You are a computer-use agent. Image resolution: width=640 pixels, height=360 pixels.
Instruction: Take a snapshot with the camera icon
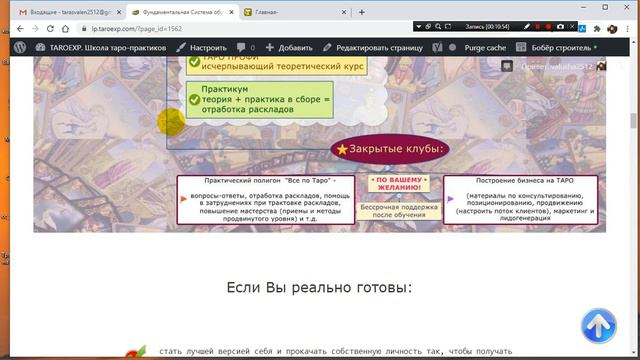click(x=560, y=27)
